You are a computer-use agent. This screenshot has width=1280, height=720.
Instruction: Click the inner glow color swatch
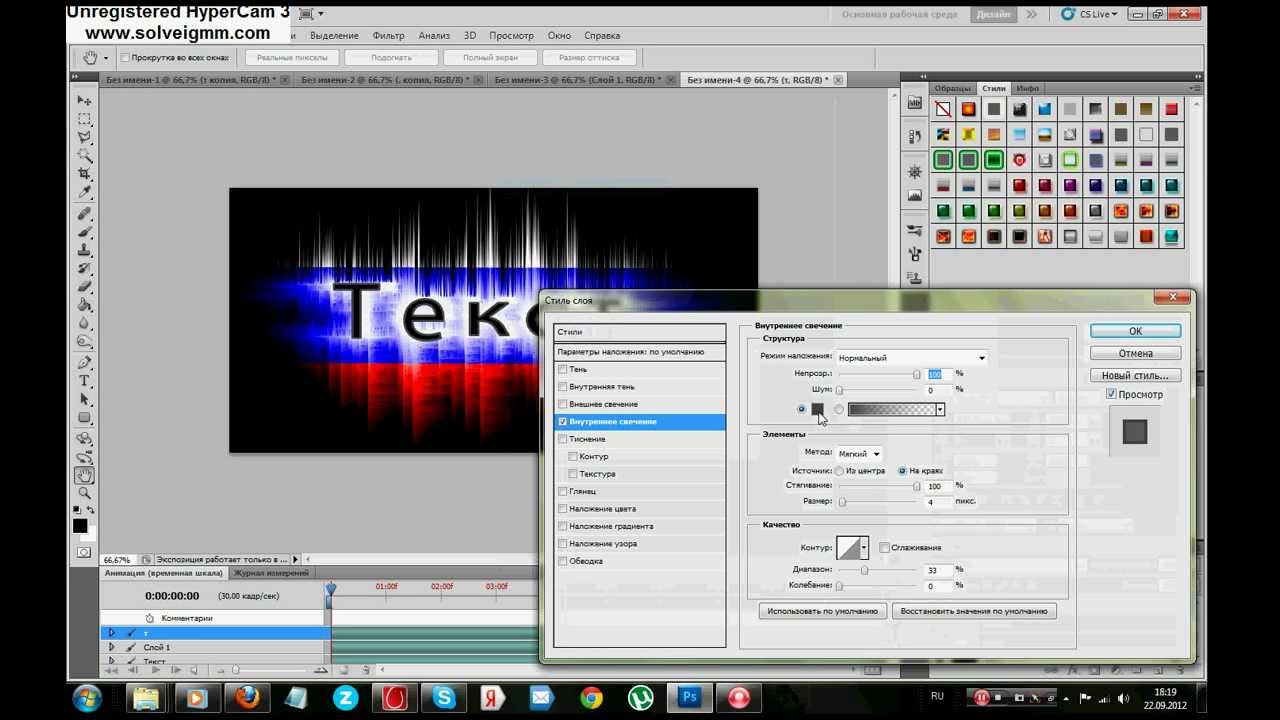[817, 409]
